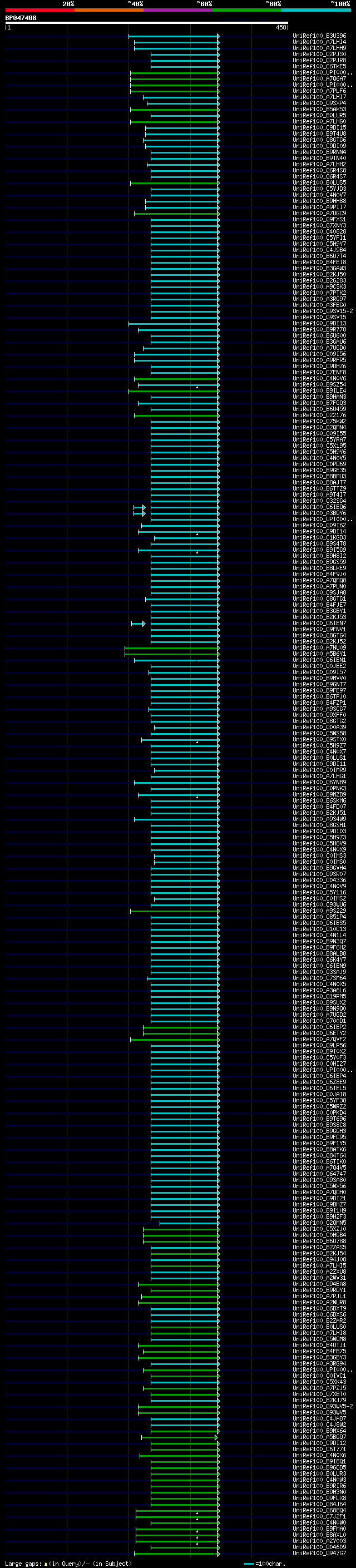This screenshot has height=1568, width=356.
Task: Select the UniRef100_A5B6Y1 label
Action: [319, 654]
